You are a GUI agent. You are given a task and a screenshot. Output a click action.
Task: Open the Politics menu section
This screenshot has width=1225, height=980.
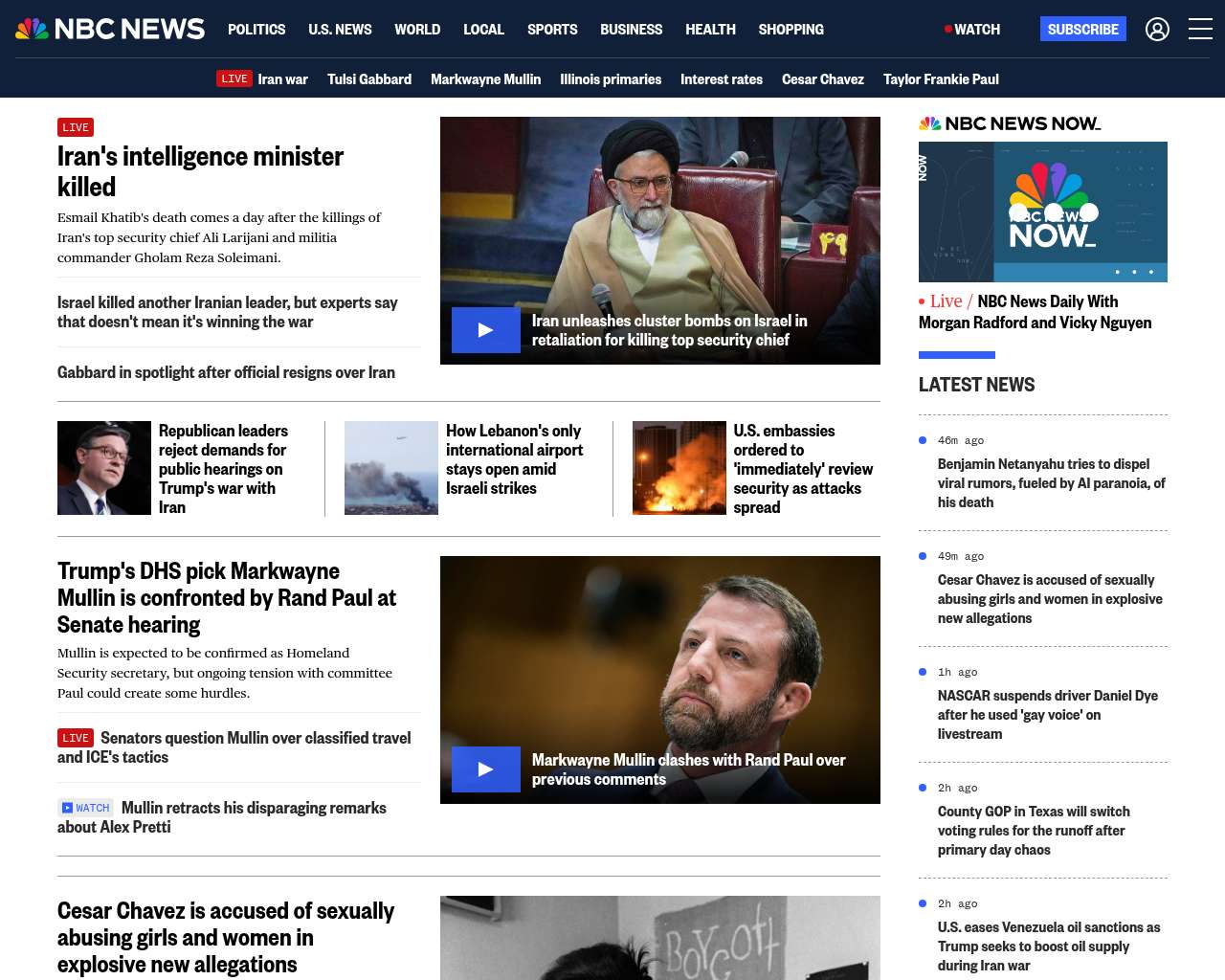(x=256, y=29)
